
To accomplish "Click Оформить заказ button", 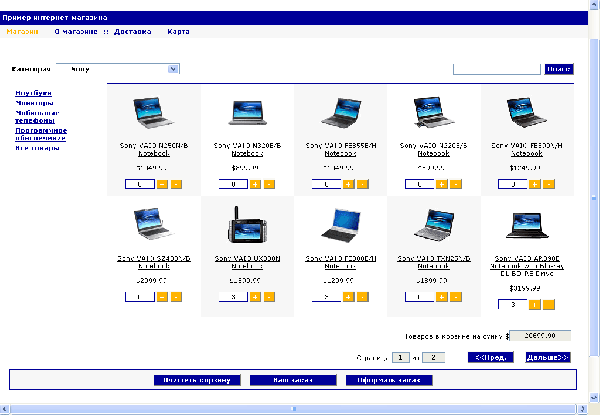I will 389,380.
